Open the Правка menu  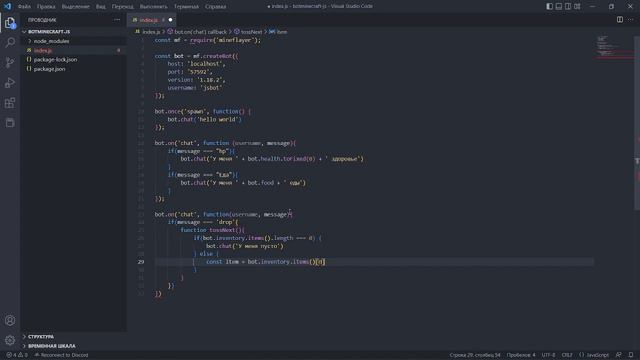[x=46, y=7]
